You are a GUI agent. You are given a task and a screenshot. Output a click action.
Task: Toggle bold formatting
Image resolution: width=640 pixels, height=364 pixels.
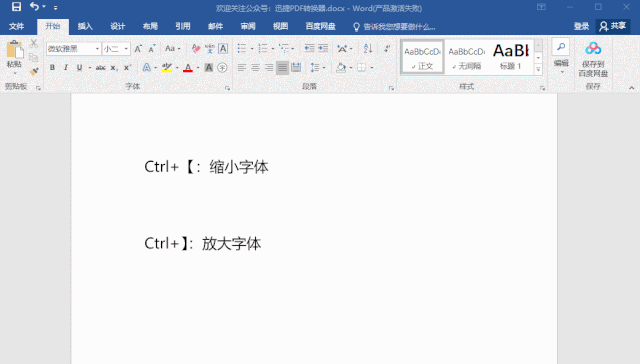[52, 68]
